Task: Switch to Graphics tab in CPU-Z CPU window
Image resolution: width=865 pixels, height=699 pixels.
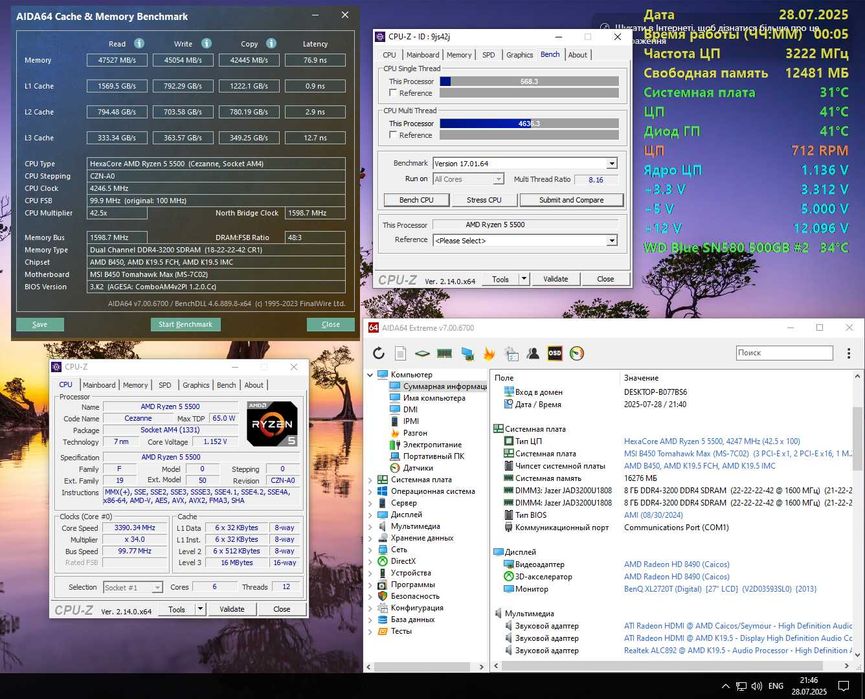Action: (x=196, y=385)
